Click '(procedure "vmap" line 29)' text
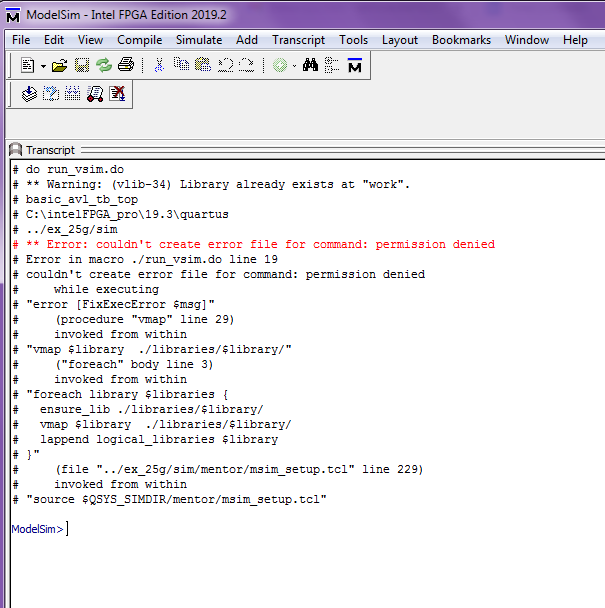605x608 pixels. click(x=145, y=320)
